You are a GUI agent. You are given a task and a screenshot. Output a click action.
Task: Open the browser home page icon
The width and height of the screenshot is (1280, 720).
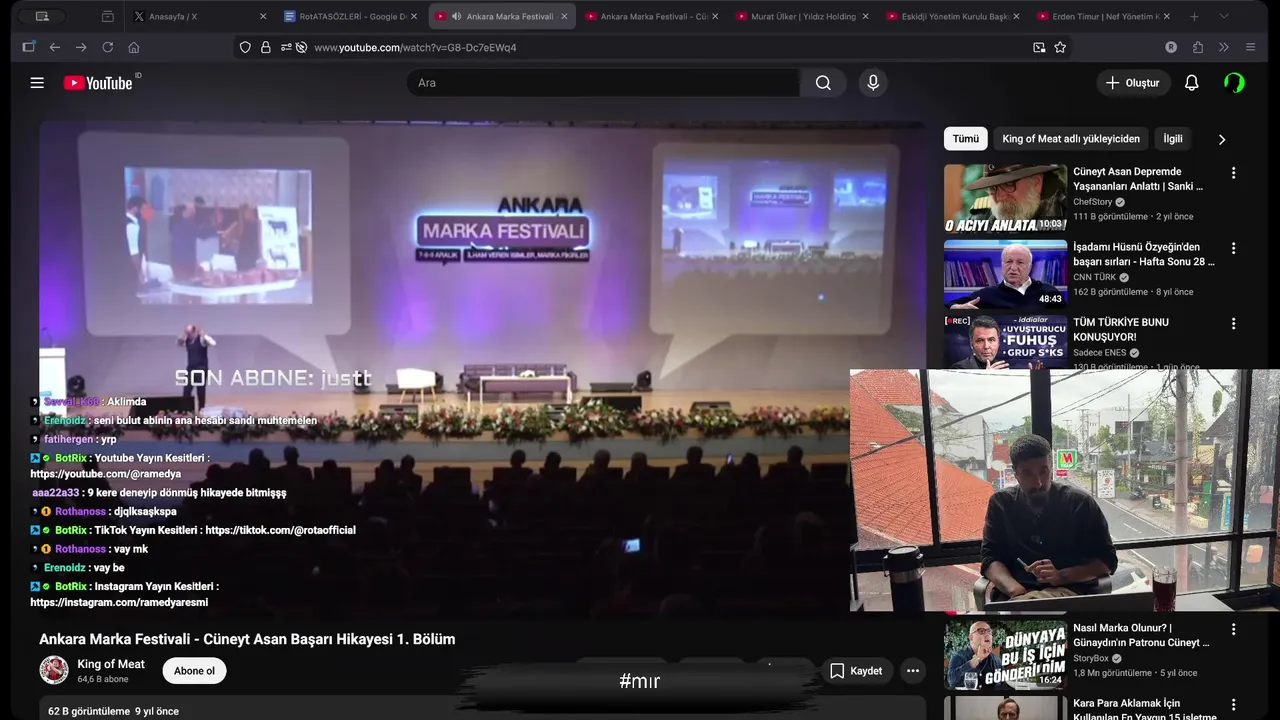tap(134, 47)
